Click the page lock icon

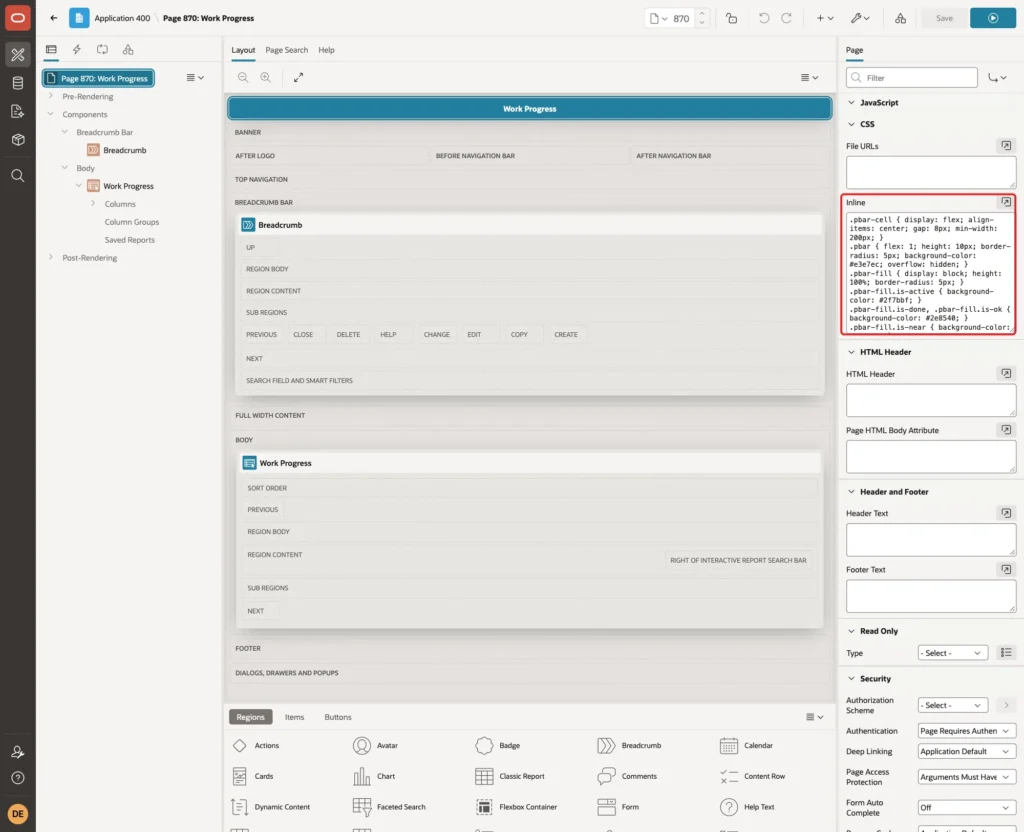(731, 18)
